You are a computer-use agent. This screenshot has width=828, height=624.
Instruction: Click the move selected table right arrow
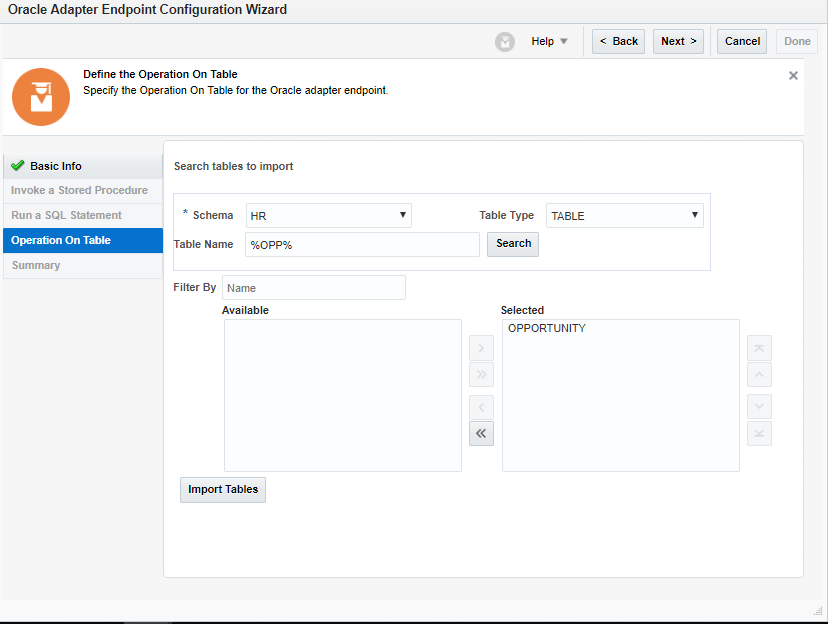(481, 348)
